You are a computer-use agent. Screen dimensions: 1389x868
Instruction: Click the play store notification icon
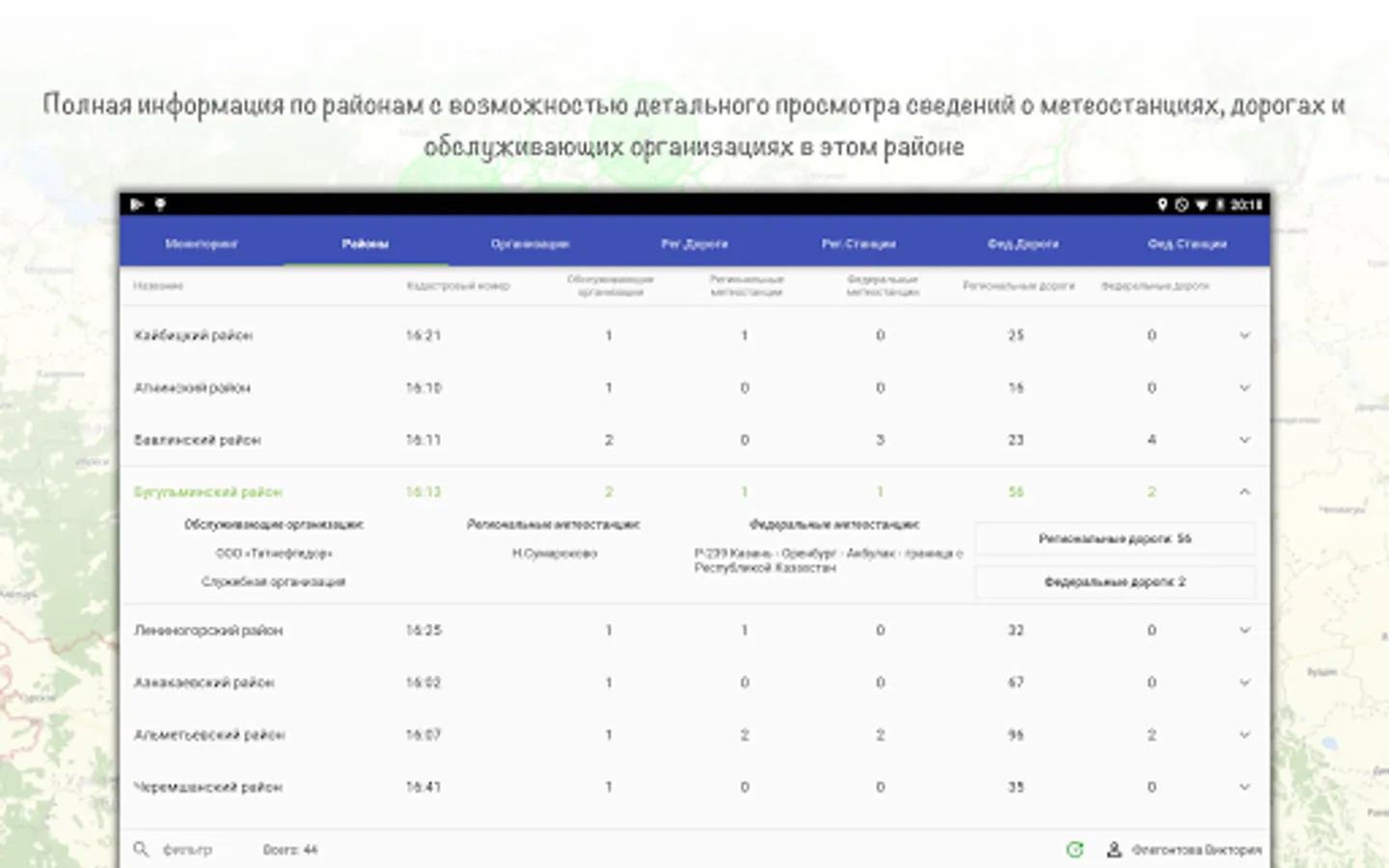click(x=137, y=204)
